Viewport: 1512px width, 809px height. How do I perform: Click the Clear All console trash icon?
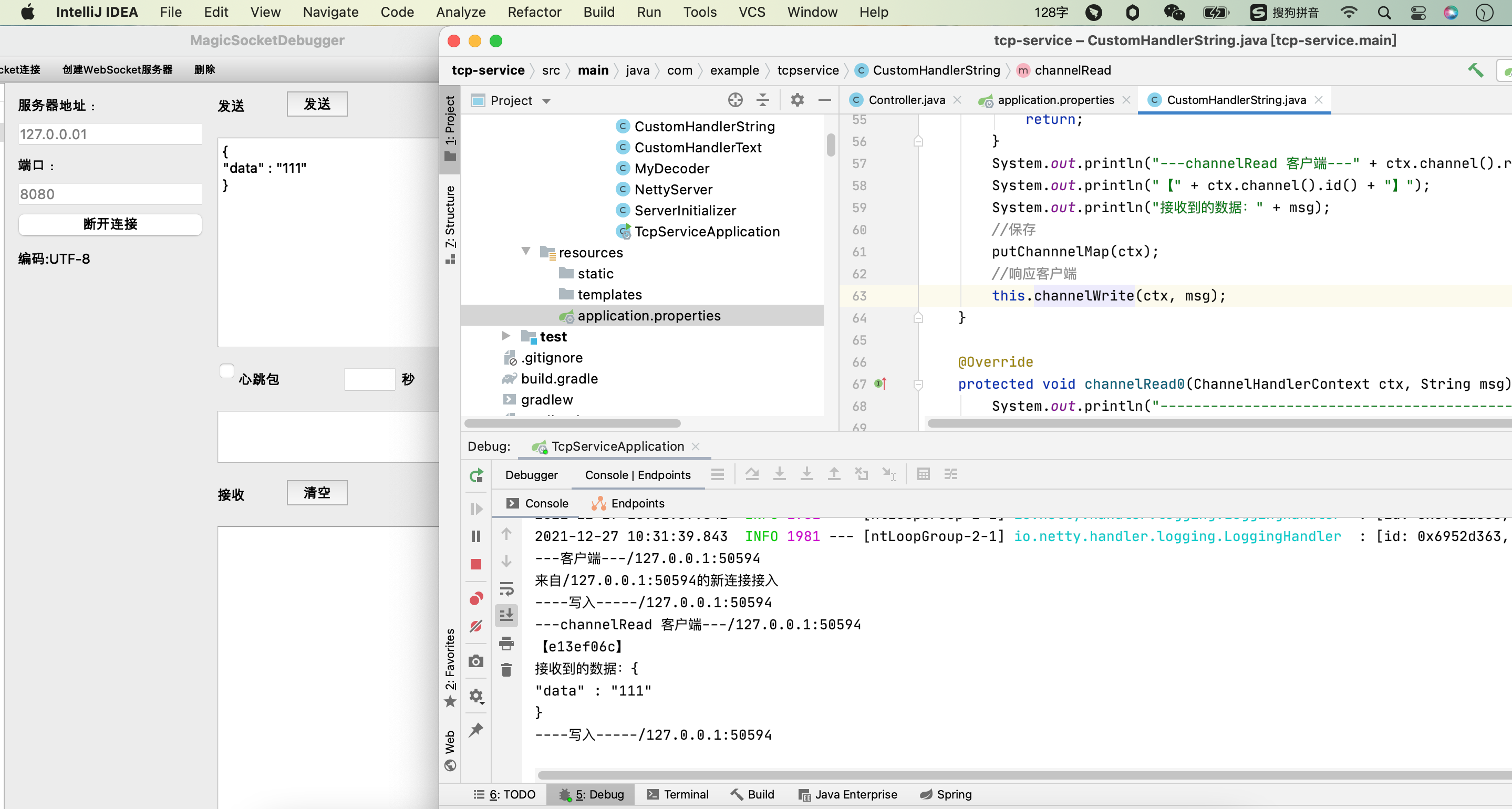click(506, 670)
